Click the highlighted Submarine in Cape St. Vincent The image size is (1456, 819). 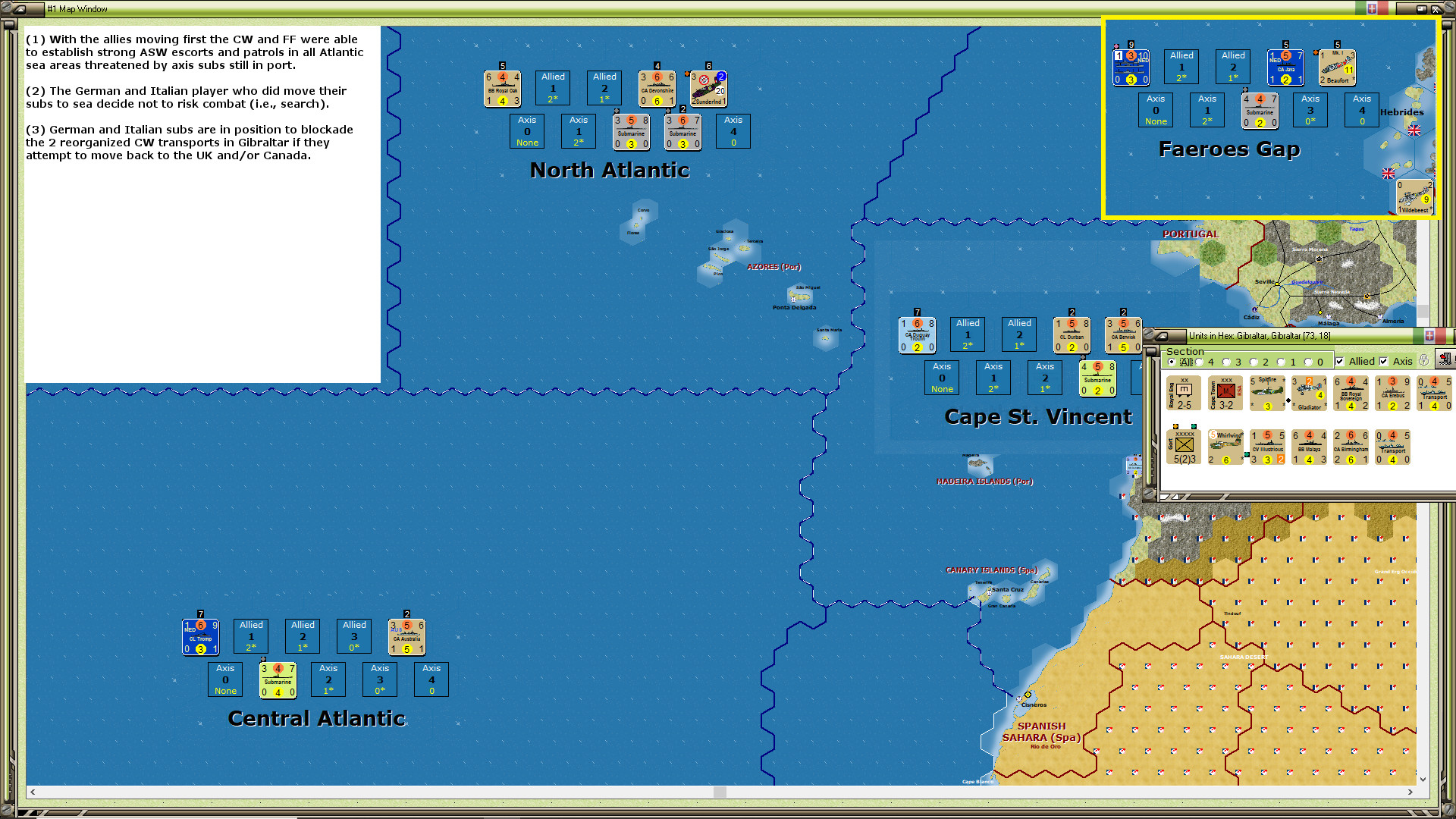tap(1097, 378)
